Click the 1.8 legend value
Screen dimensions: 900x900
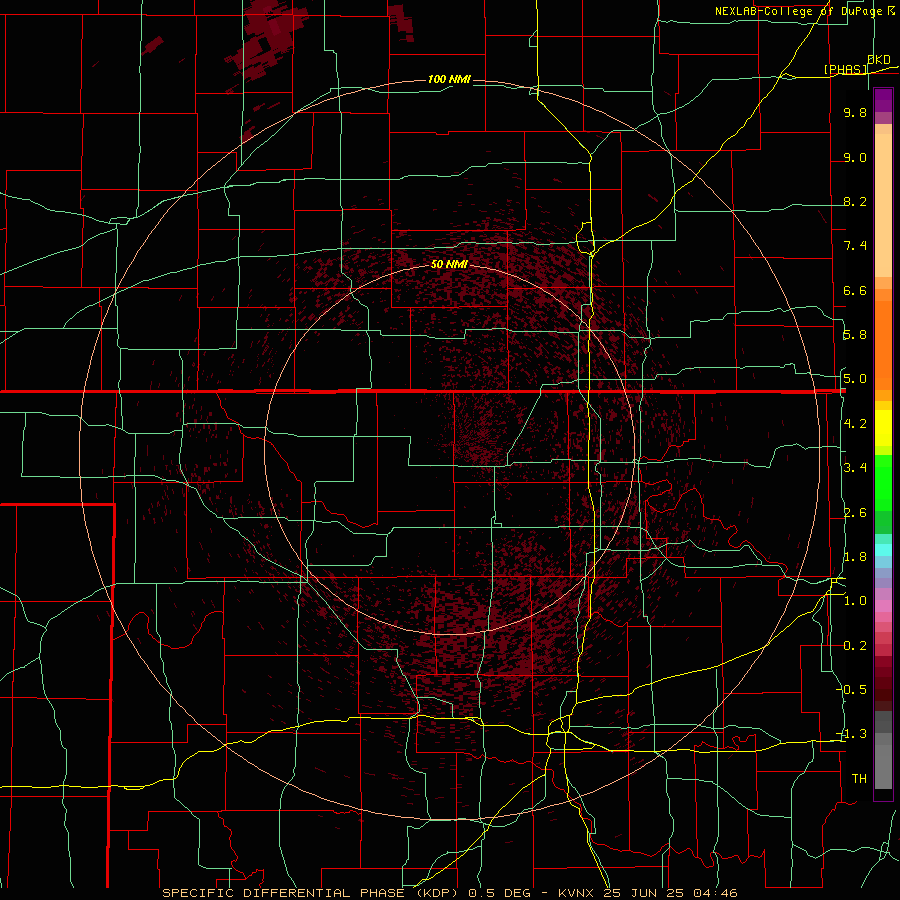click(x=855, y=557)
